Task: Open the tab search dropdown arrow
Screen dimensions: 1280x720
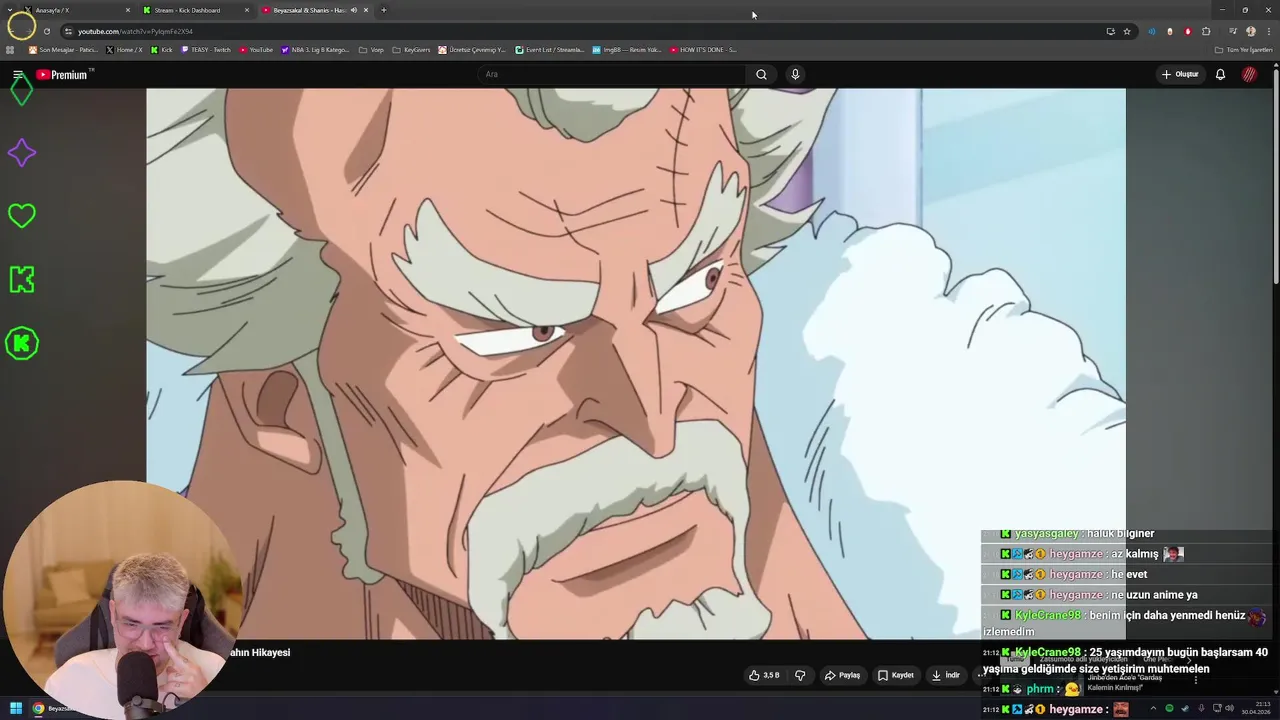Action: click(10, 10)
